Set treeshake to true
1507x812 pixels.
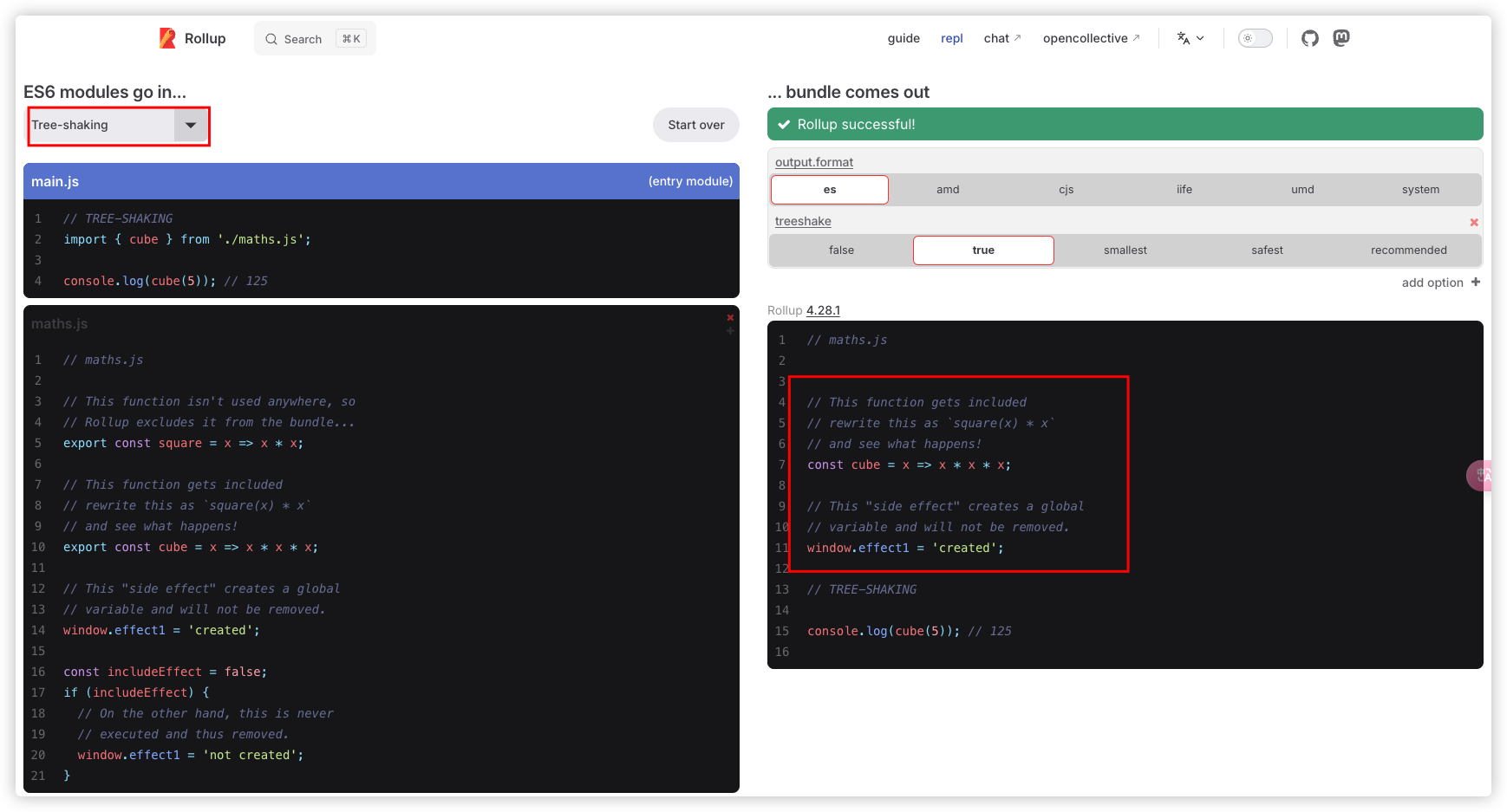(983, 250)
